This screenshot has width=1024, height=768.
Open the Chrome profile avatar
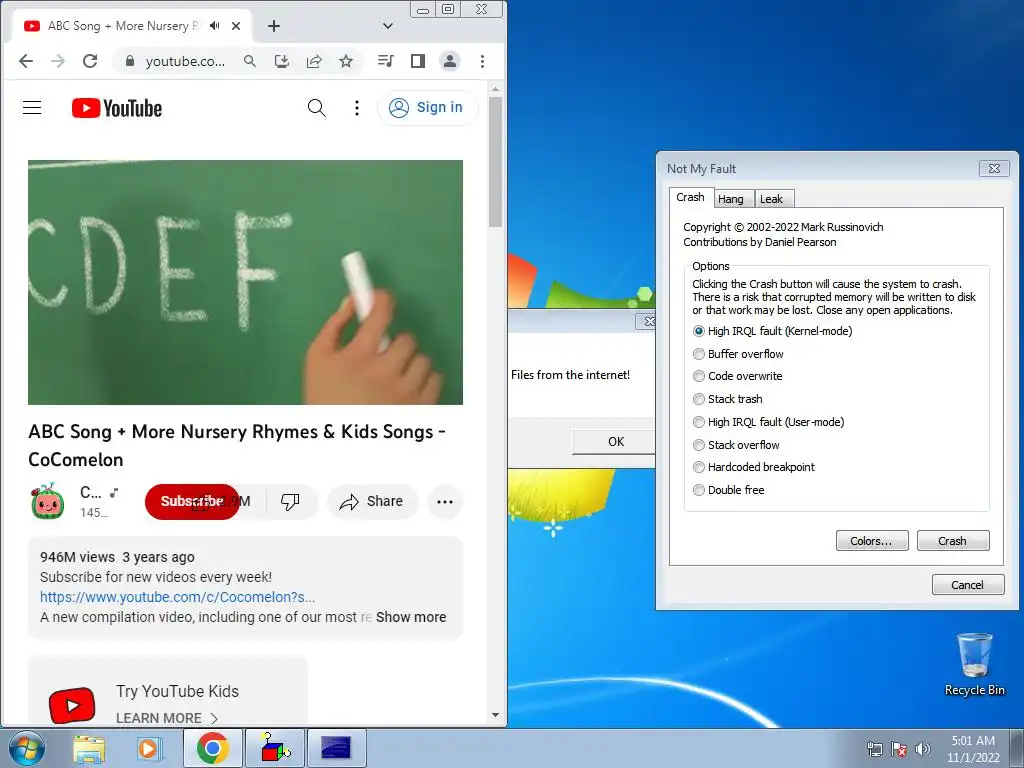(x=450, y=61)
